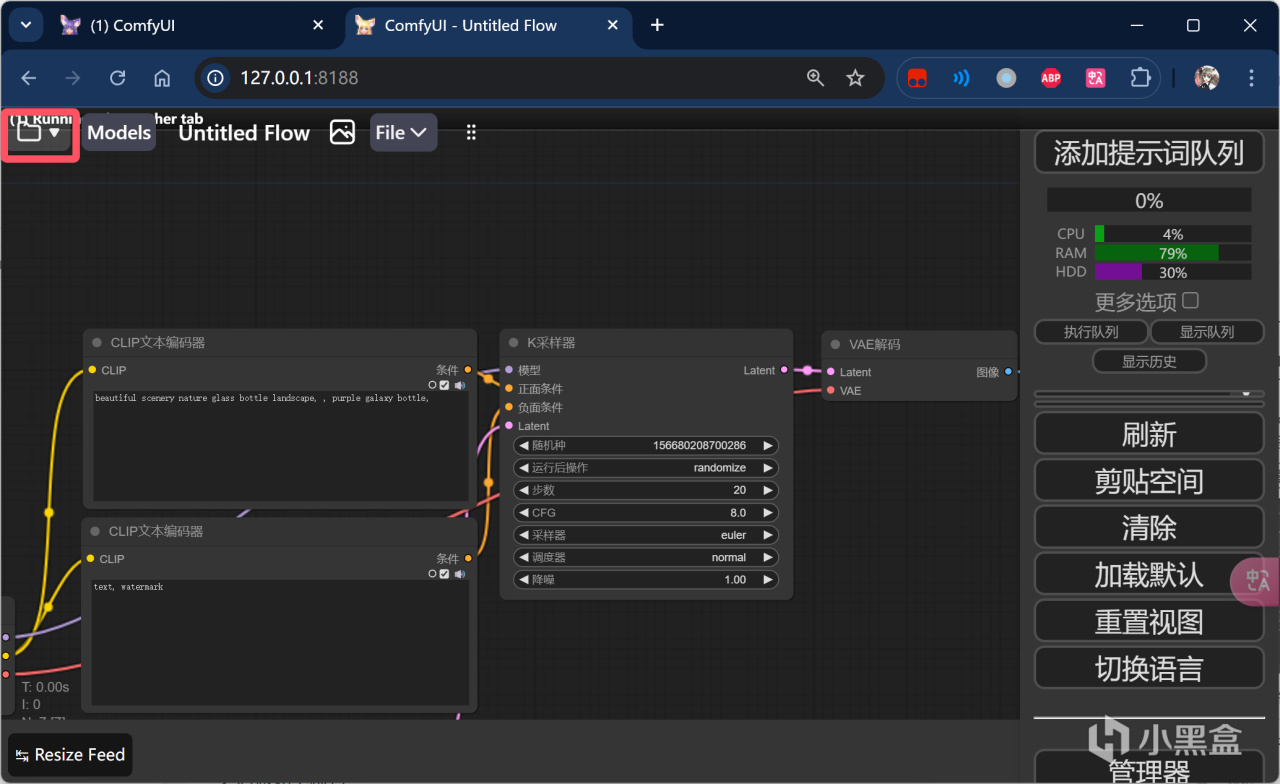Bookmark this page with the star icon
Viewport: 1280px width, 784px height.
tap(855, 78)
